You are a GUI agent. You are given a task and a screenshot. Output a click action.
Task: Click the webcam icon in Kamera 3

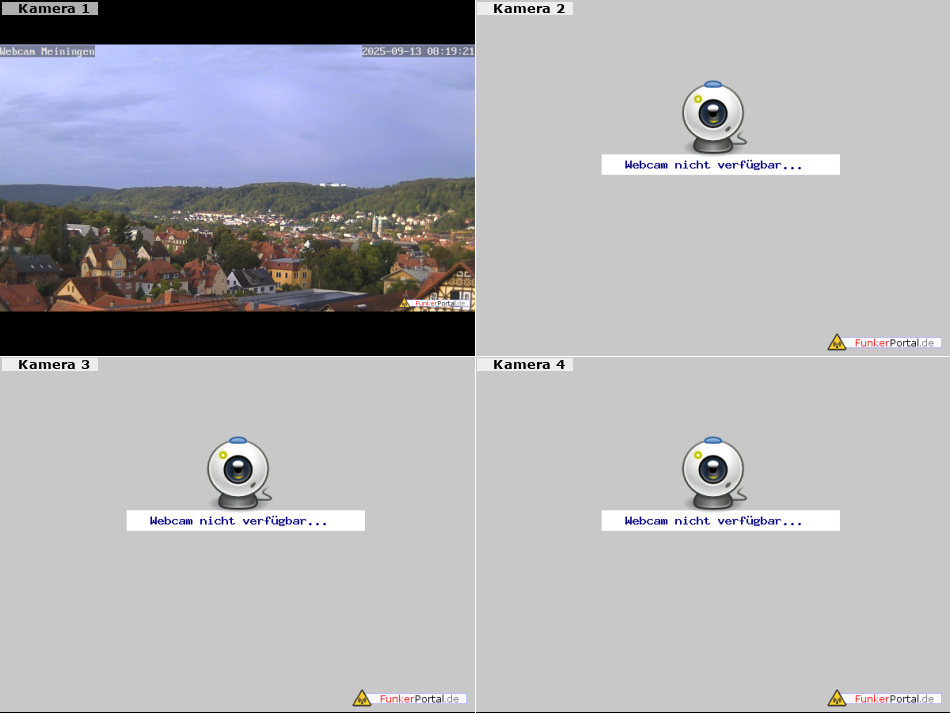[239, 473]
